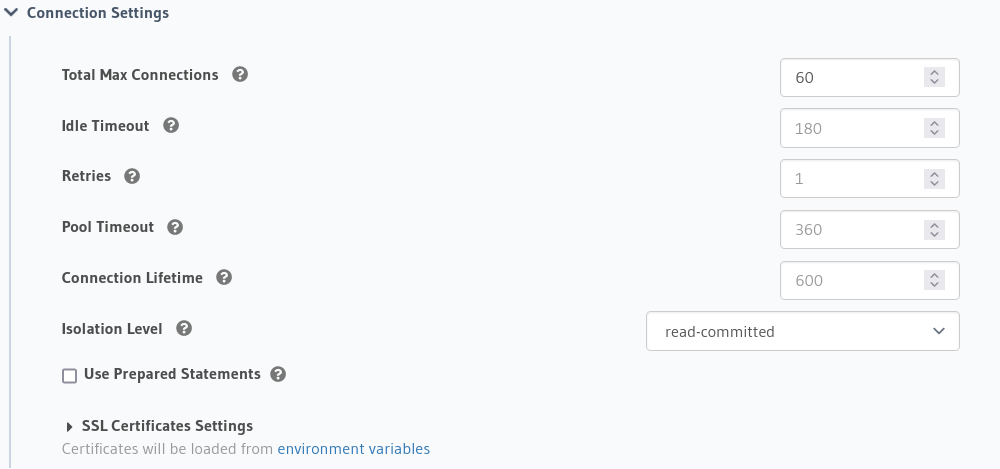Image resolution: width=1000 pixels, height=469 pixels.
Task: Open the environment variables link
Action: coord(353,449)
